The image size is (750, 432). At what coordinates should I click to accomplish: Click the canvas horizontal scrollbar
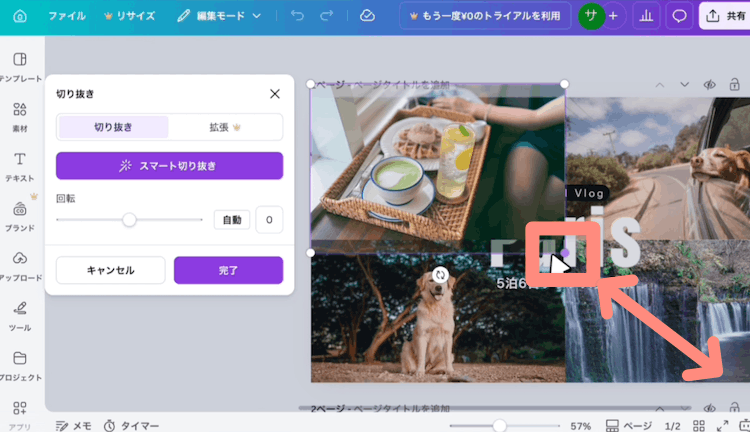[x=495, y=408]
